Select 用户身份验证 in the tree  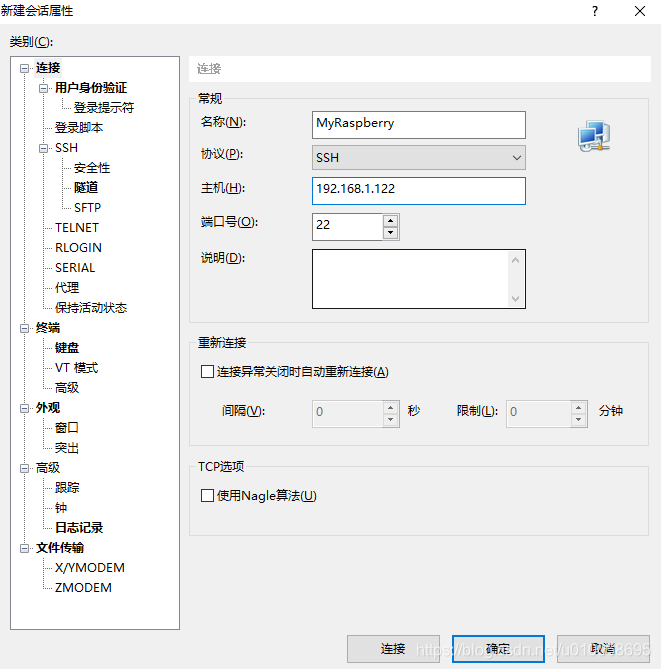tap(91, 88)
